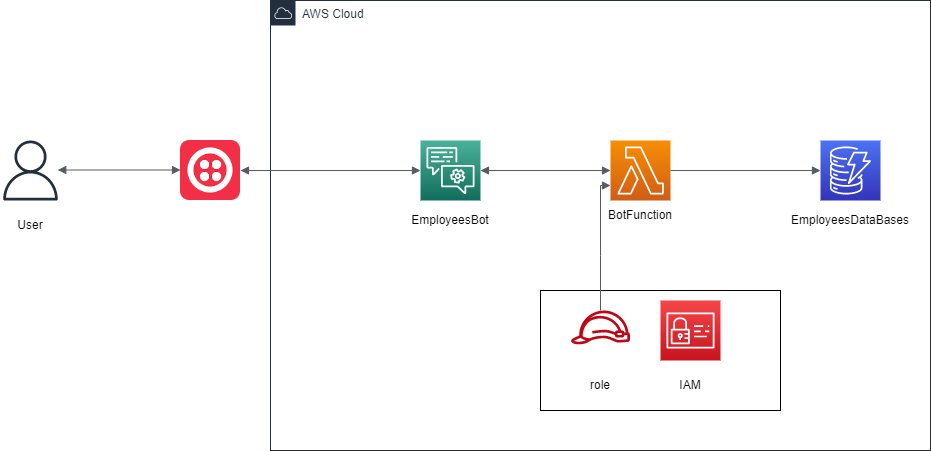Select the orange Lambda BotFunction icon

[640, 170]
